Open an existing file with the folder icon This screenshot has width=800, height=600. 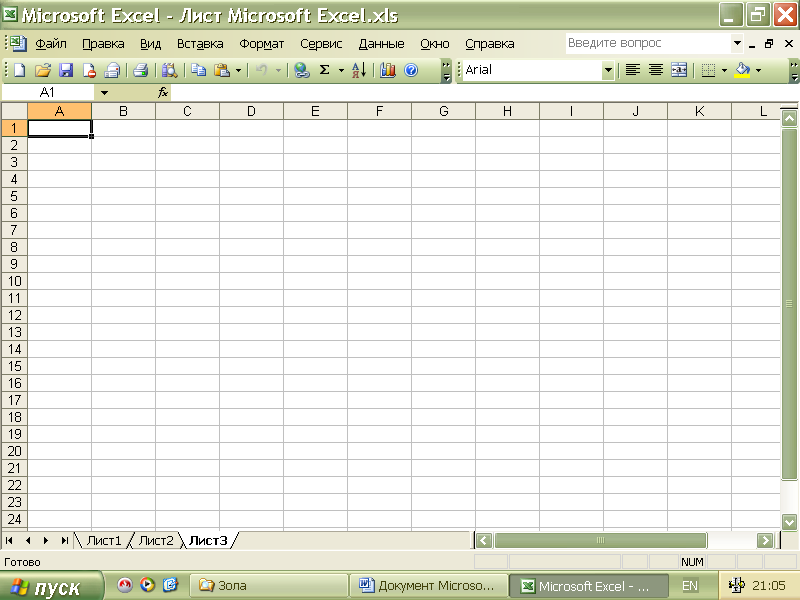coord(43,70)
